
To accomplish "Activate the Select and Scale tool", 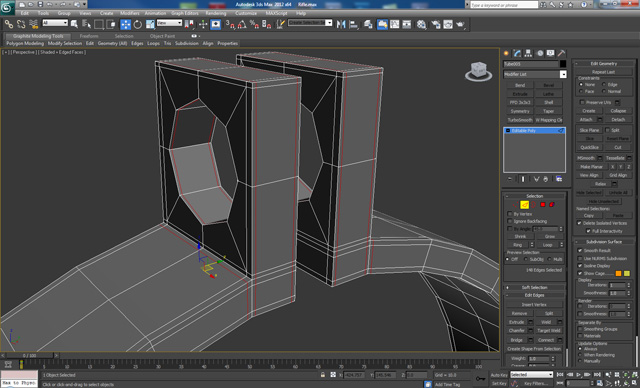I will tap(150, 24).
